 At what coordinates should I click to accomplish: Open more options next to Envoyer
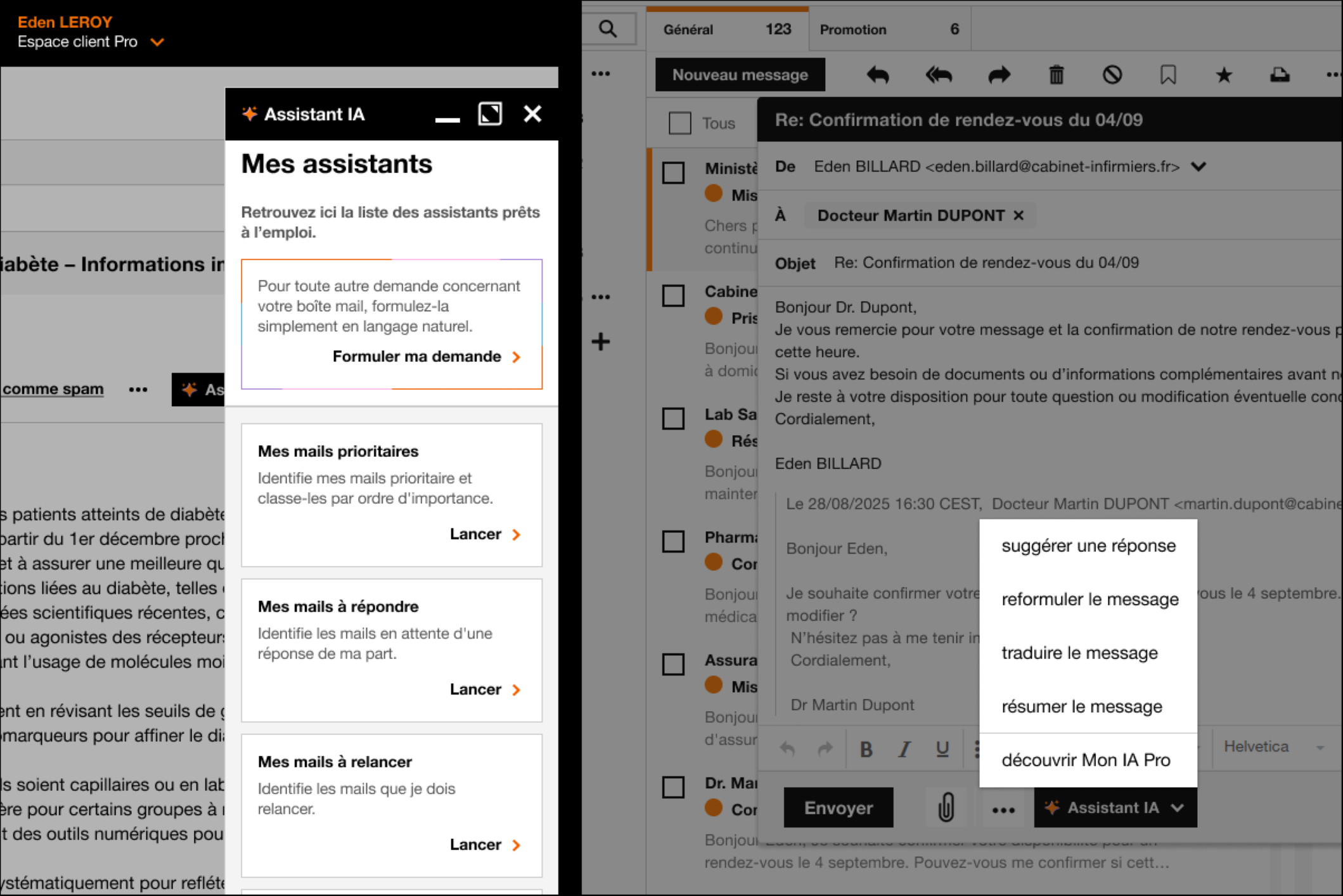coord(1003,809)
